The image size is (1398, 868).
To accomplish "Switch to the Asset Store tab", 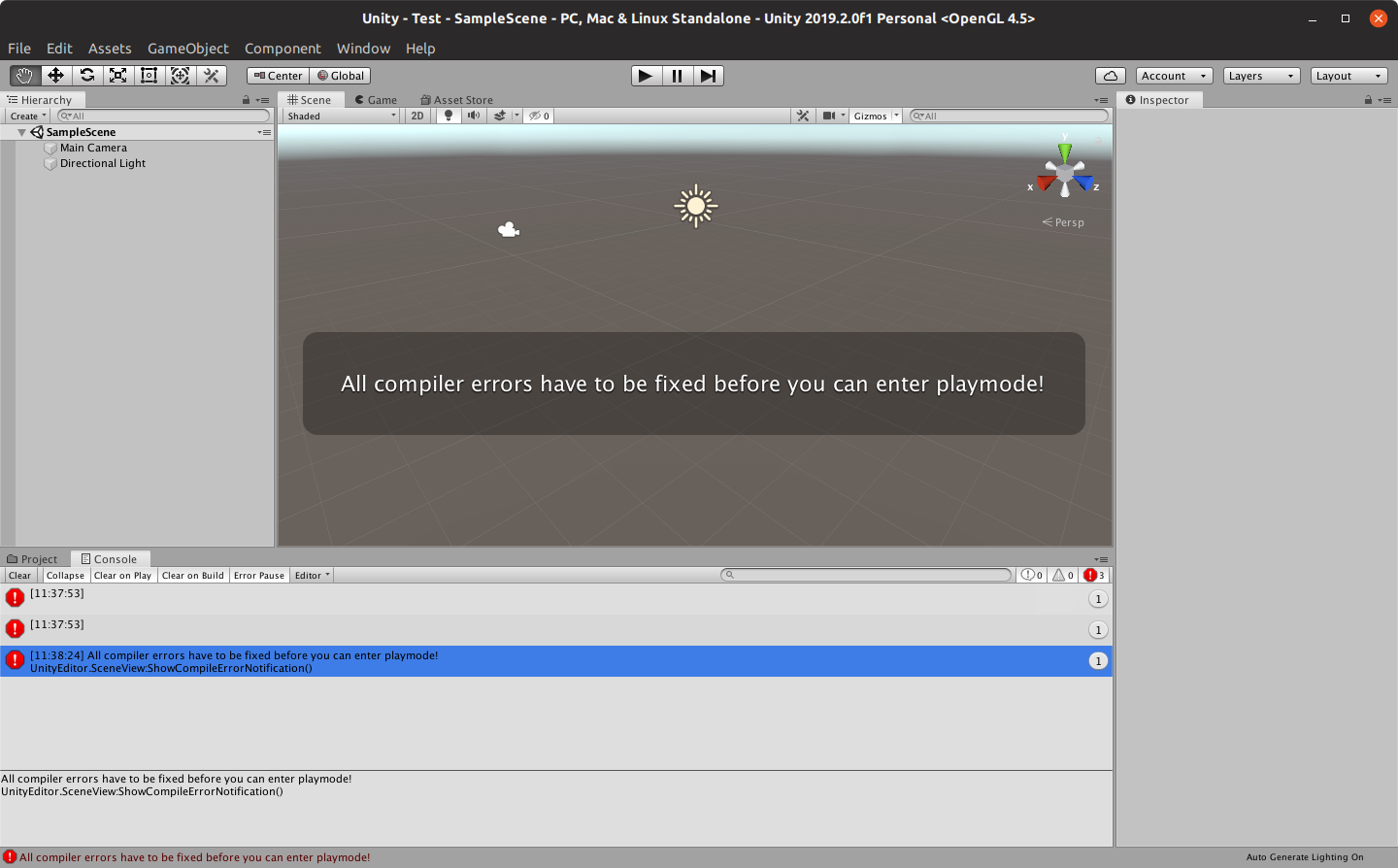I will click(456, 100).
